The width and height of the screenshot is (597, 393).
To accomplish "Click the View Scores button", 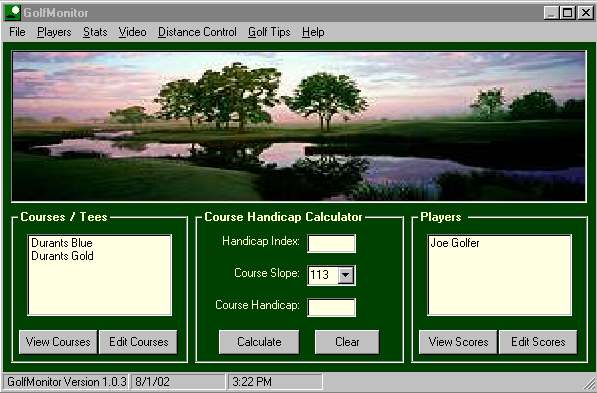I will click(x=458, y=342).
